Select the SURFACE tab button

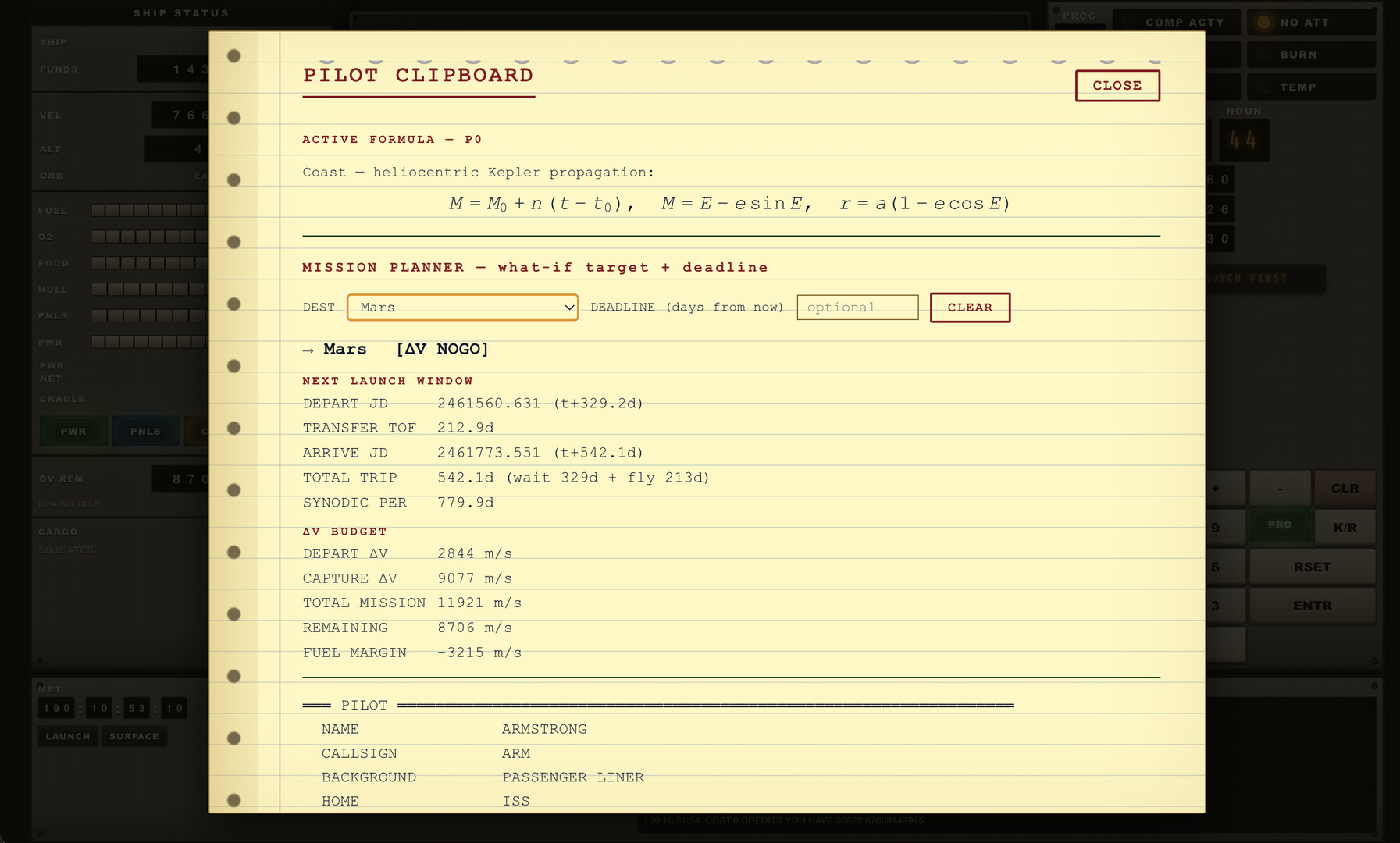coord(134,736)
